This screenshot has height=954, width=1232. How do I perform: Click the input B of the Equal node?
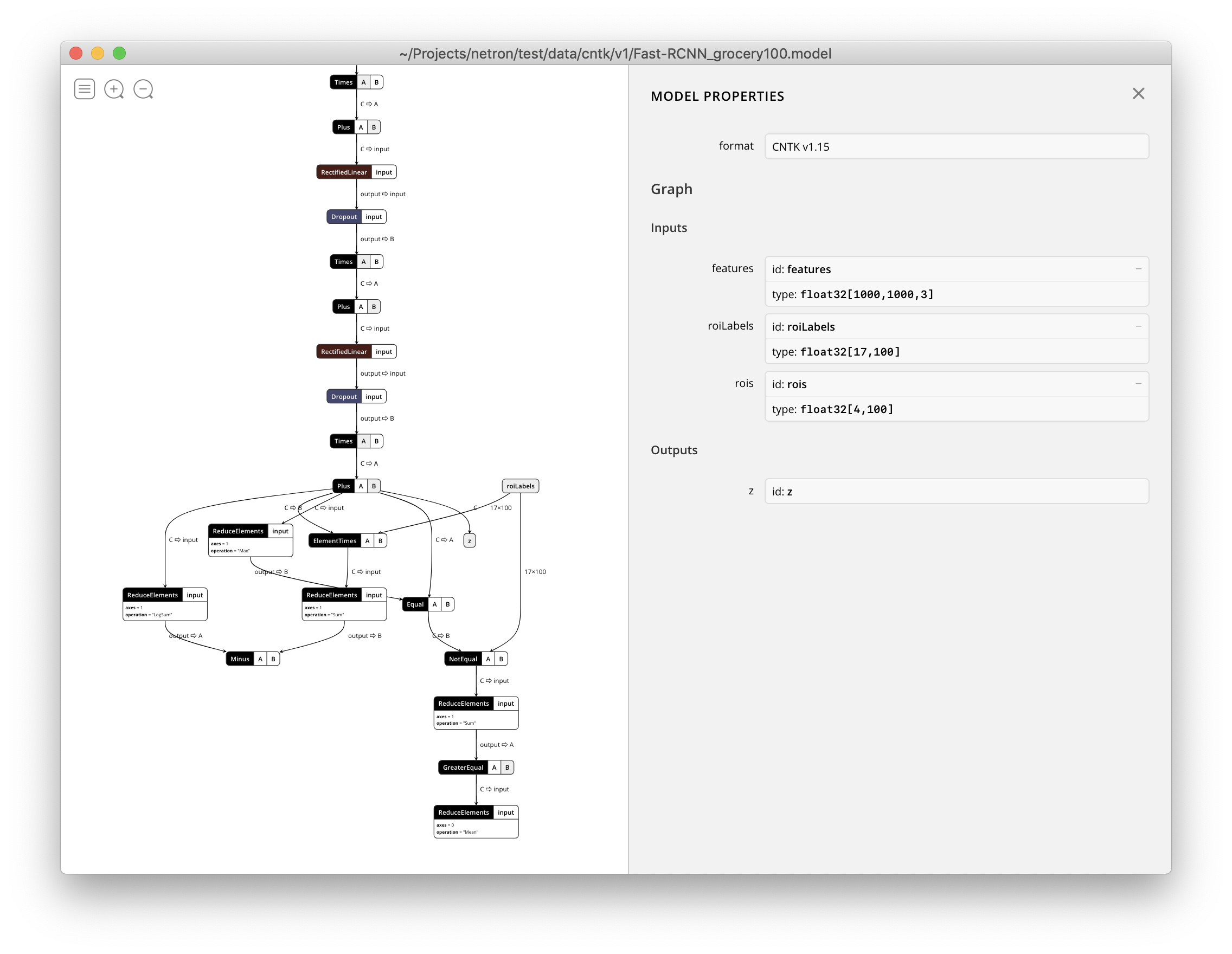pyautogui.click(x=448, y=604)
